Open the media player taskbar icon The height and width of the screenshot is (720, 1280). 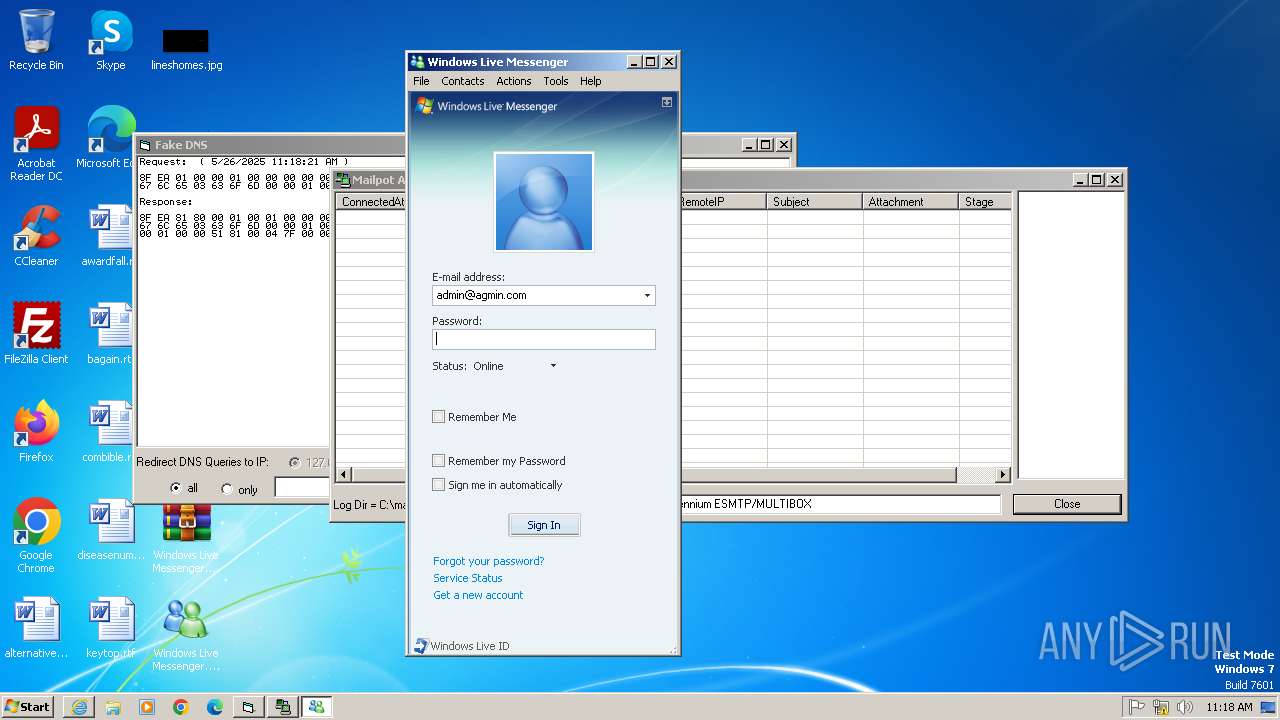pos(147,707)
